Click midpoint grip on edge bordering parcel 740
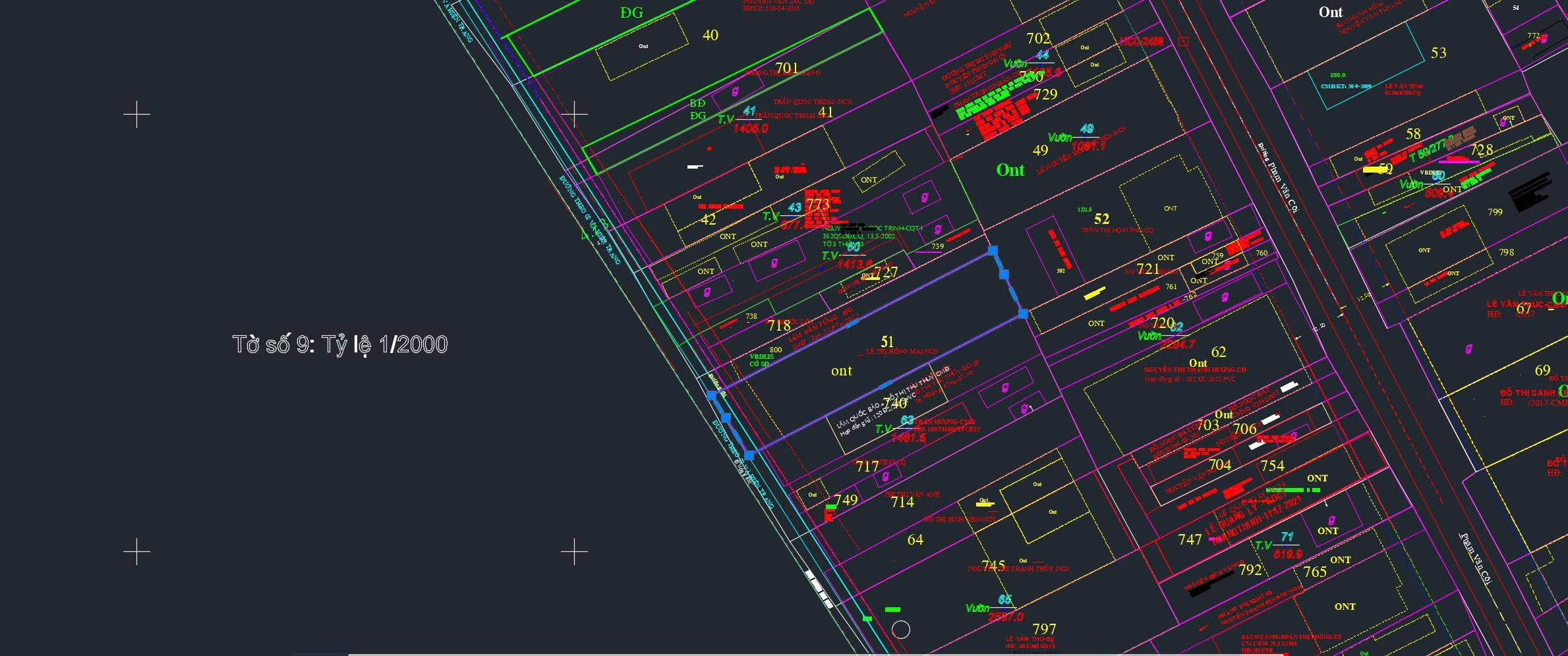The height and width of the screenshot is (656, 1568). point(886,384)
